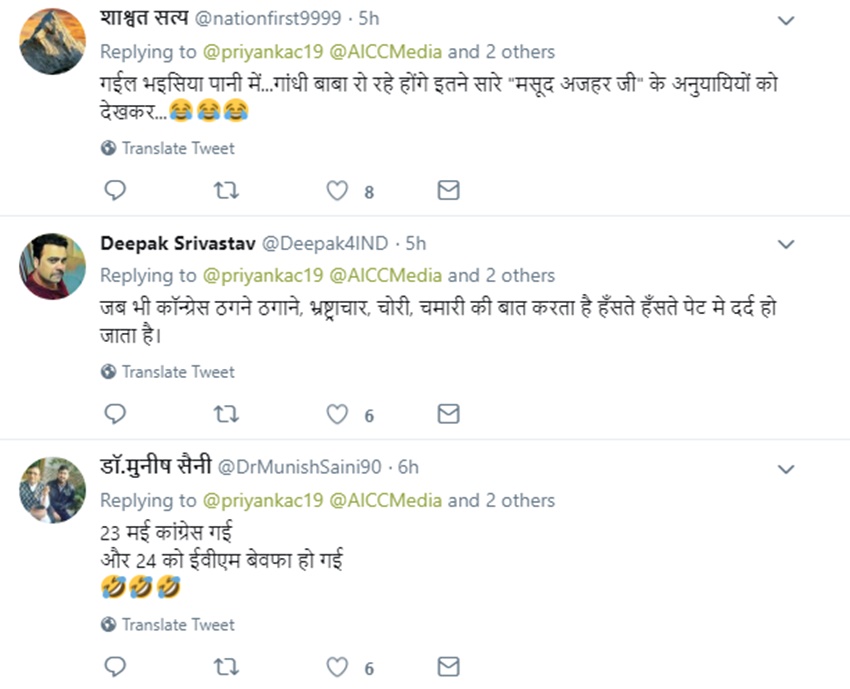Image resolution: width=850 pixels, height=689 pixels.
Task: Retweet DrMunishSaini90's tweet
Action: [227, 667]
